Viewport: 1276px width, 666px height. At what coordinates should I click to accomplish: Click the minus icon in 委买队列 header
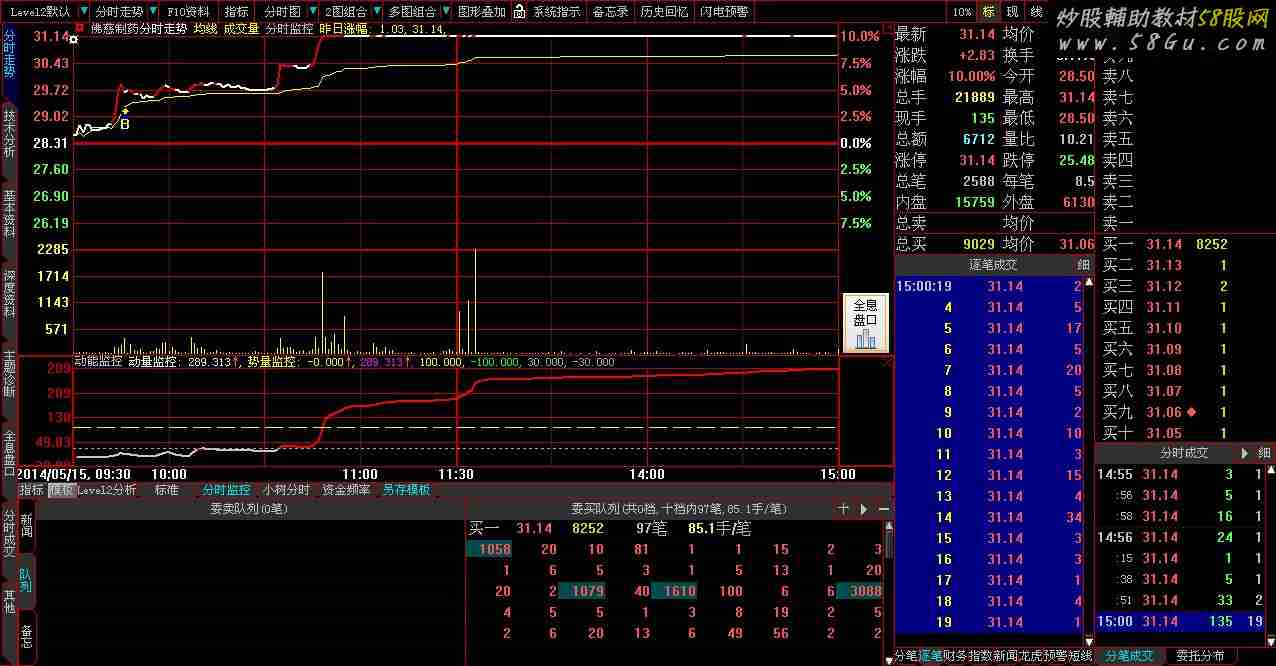tap(883, 509)
